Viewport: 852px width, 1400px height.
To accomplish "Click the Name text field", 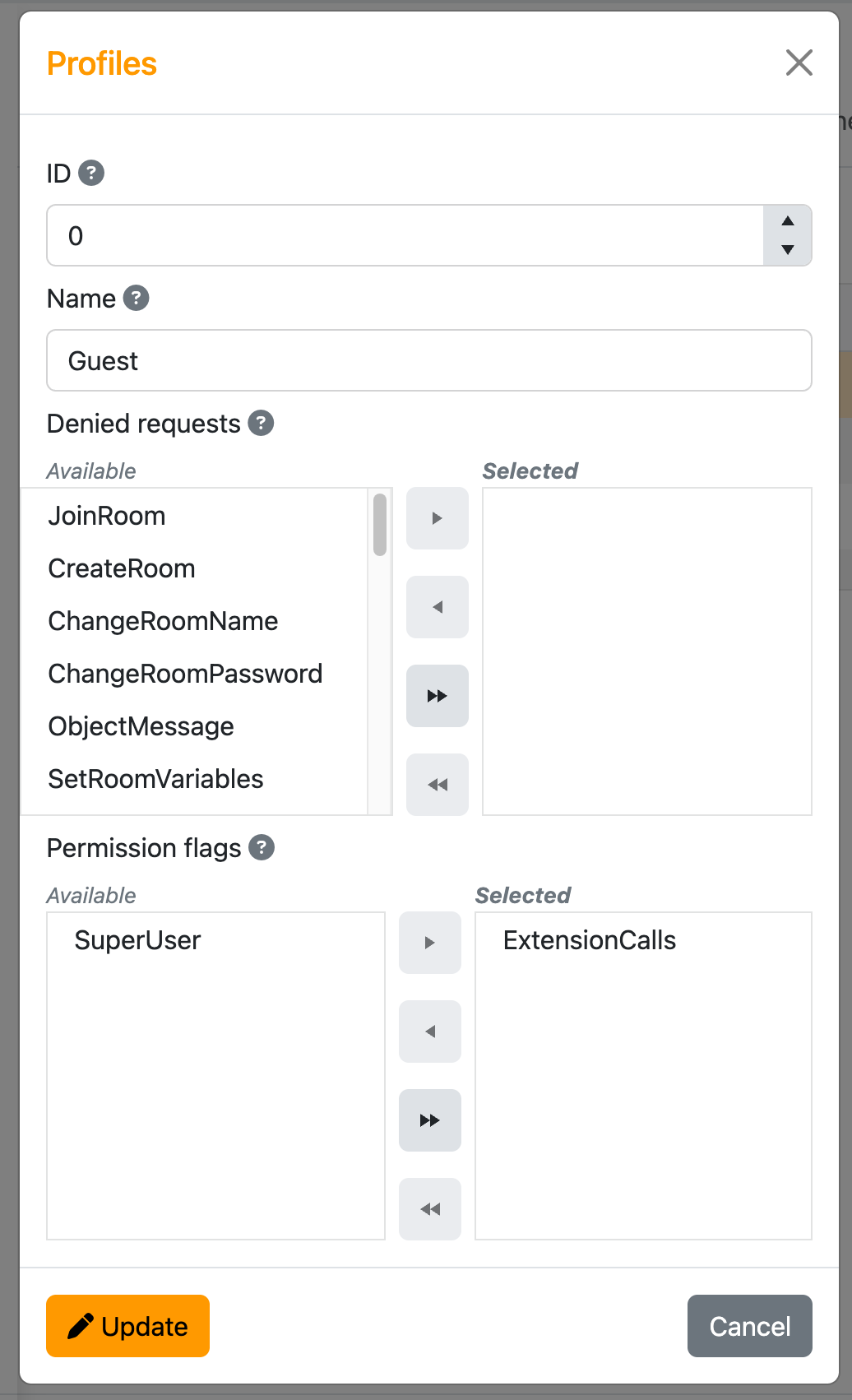I will (429, 360).
